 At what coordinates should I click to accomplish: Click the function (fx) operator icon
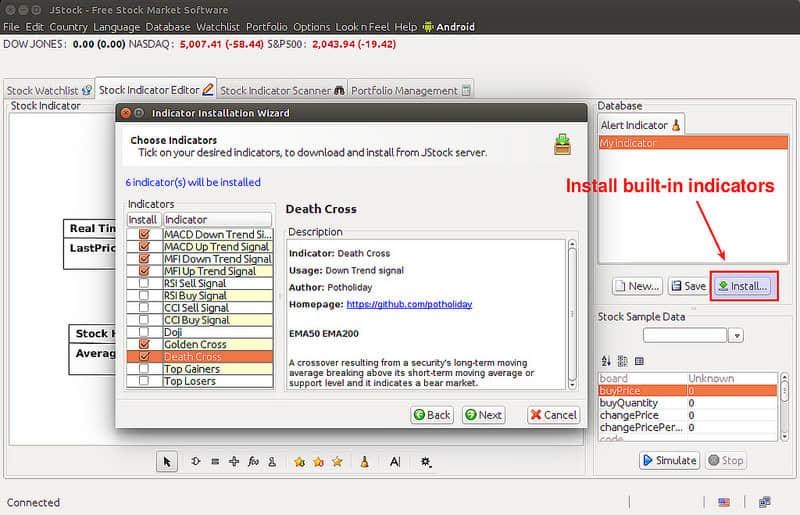tap(254, 461)
